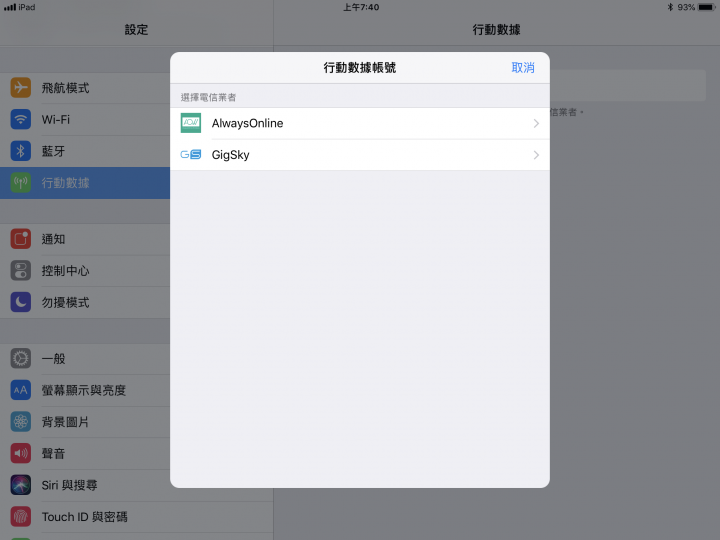Select 通知 in the settings list
720x540 pixels.
point(85,239)
